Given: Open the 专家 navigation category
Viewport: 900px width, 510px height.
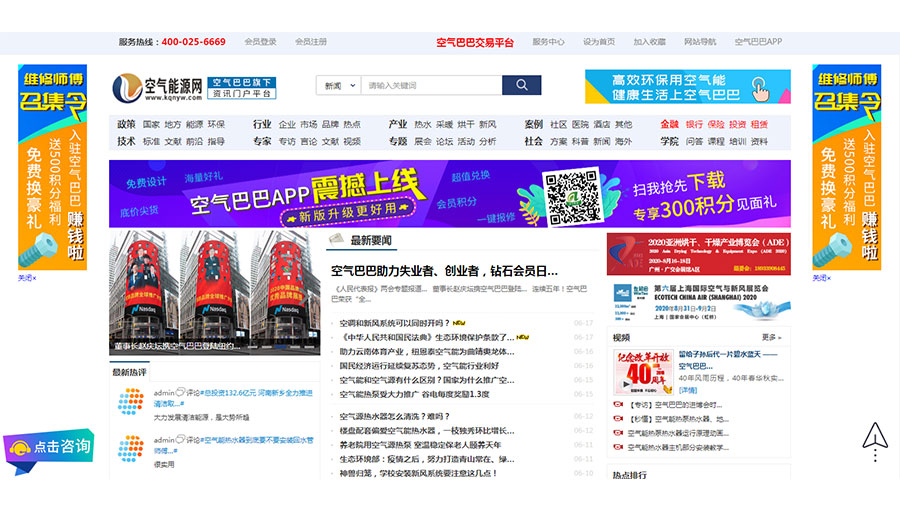Looking at the screenshot, I should click(x=262, y=141).
